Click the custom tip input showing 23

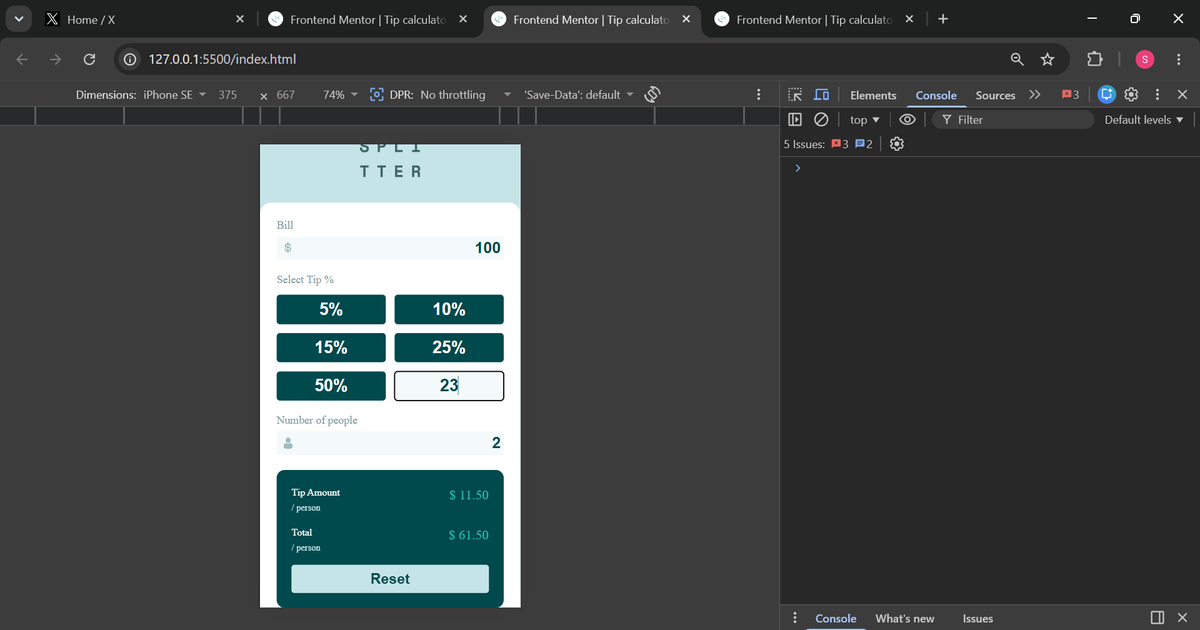tap(449, 386)
